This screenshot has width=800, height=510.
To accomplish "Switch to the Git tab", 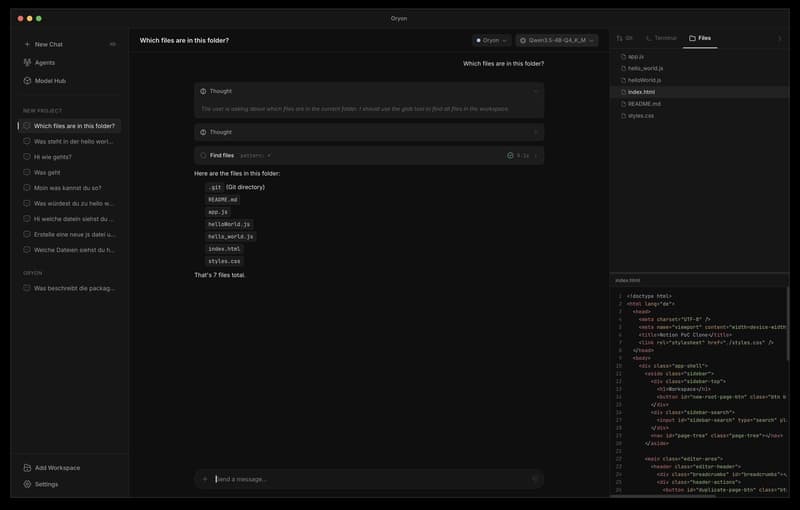I will coord(625,38).
